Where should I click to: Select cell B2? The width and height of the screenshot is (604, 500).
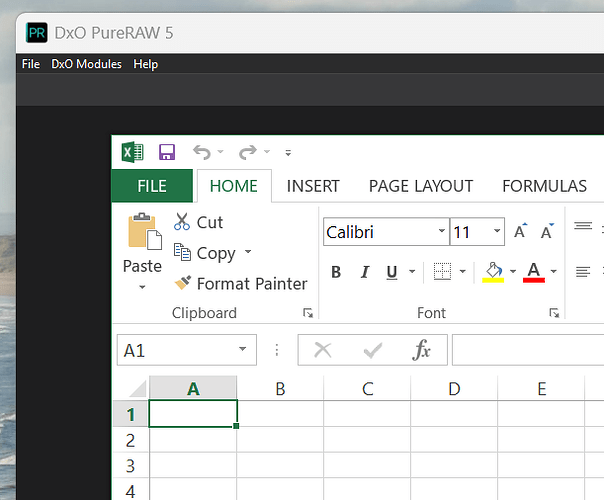(x=280, y=440)
